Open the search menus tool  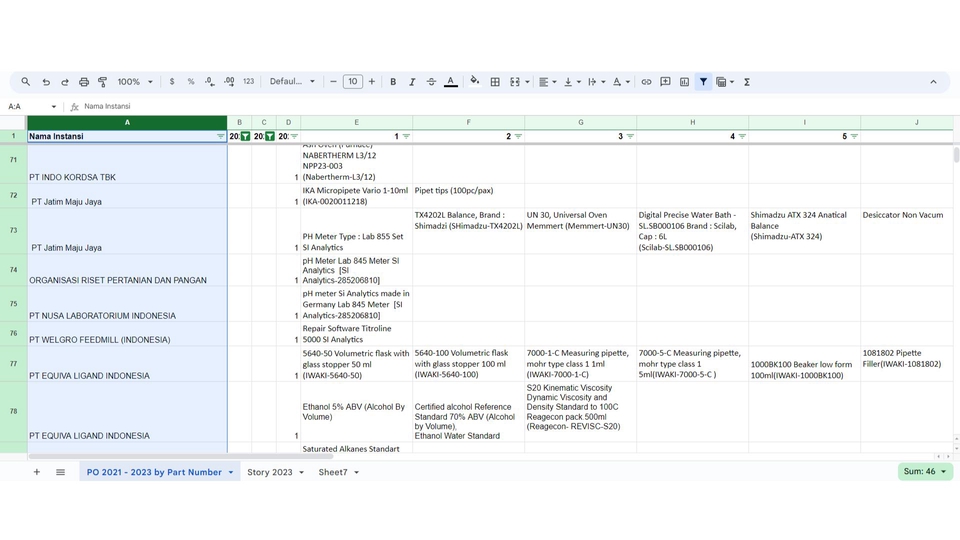[x=26, y=81]
